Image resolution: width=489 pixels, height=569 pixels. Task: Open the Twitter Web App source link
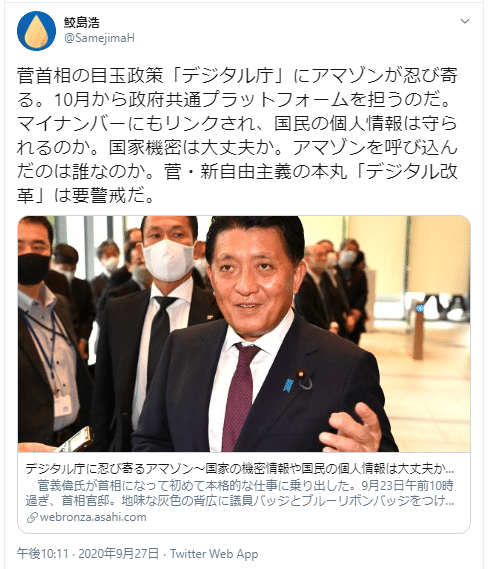pos(214,554)
